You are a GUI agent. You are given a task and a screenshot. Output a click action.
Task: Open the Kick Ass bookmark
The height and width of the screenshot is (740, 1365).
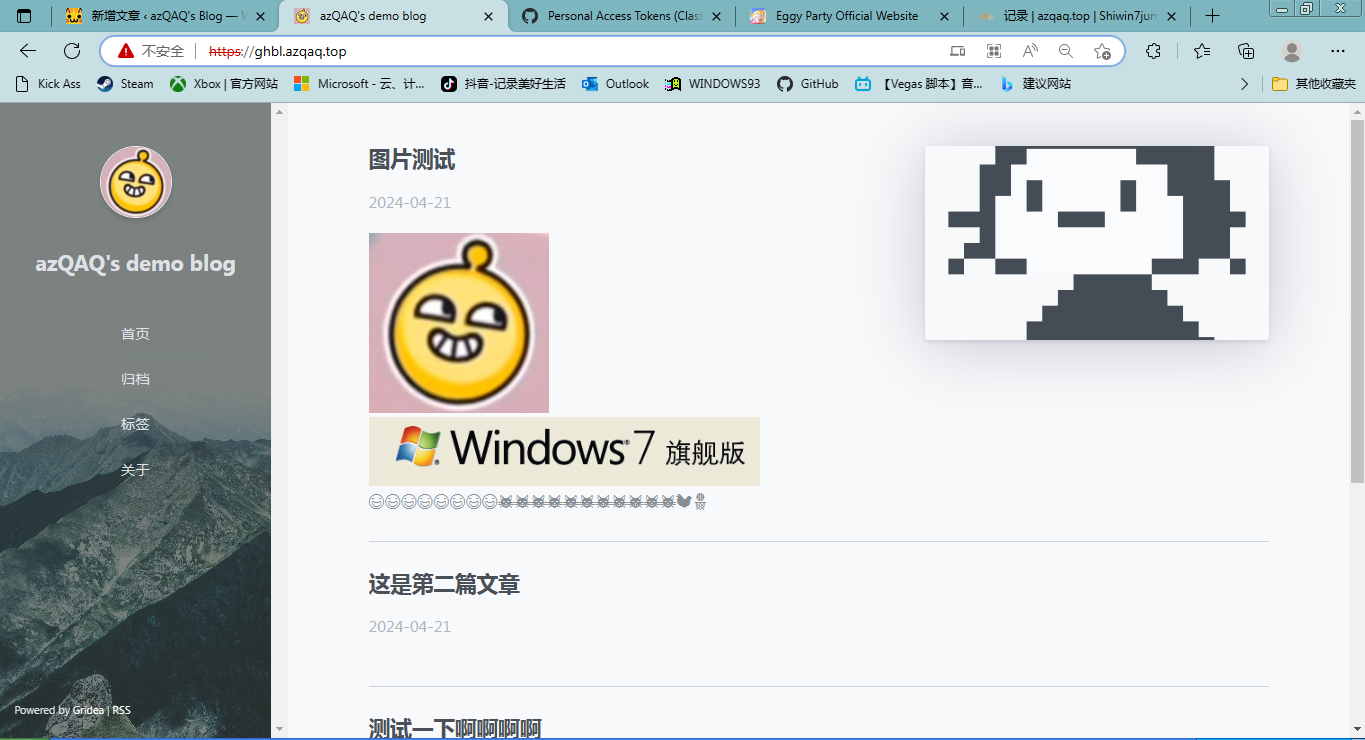pyautogui.click(x=48, y=84)
